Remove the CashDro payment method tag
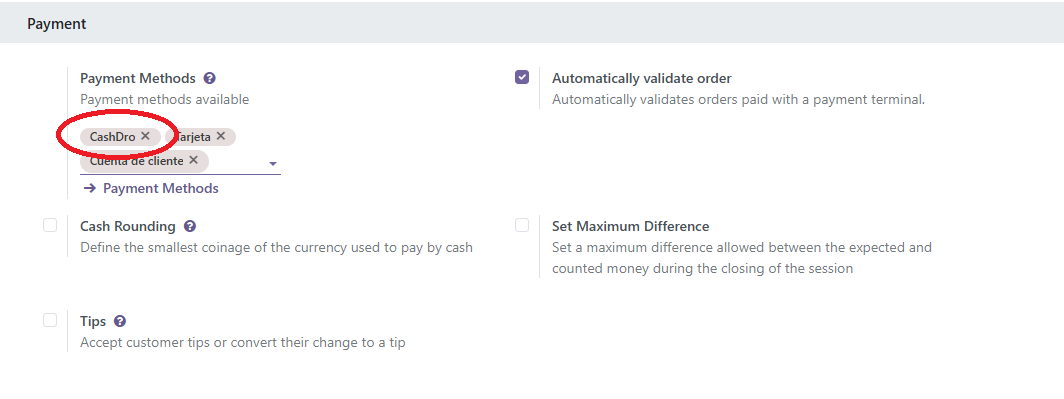Viewport: 1064px width, 399px height. coord(145,136)
